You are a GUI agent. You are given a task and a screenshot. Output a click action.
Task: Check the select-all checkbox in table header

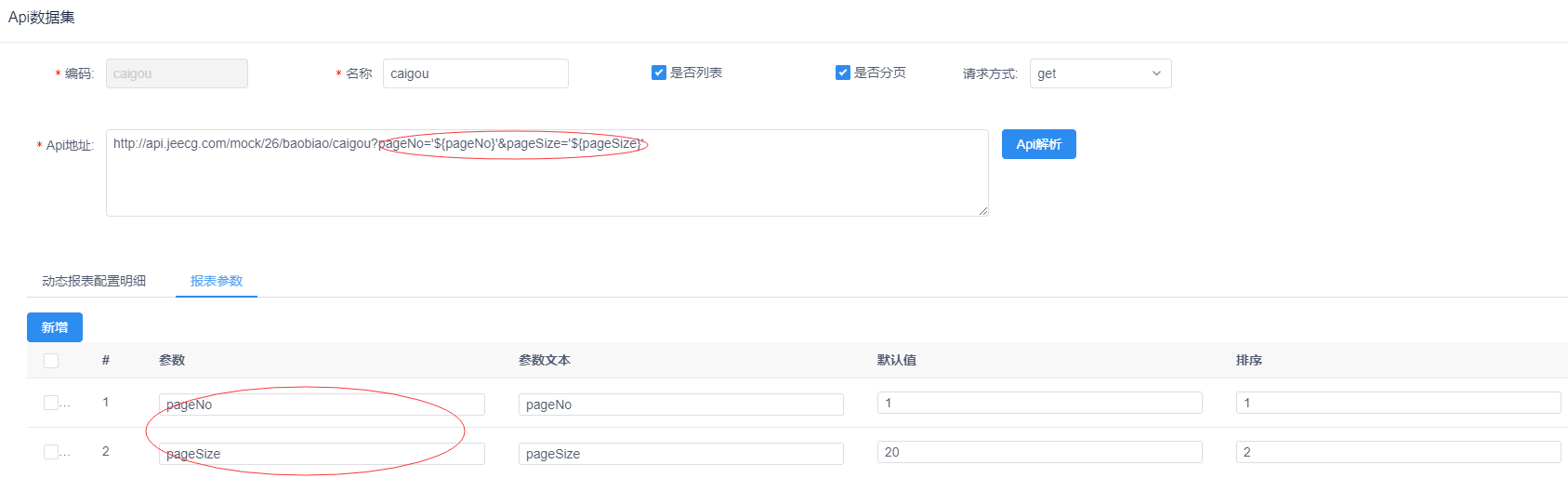51,361
